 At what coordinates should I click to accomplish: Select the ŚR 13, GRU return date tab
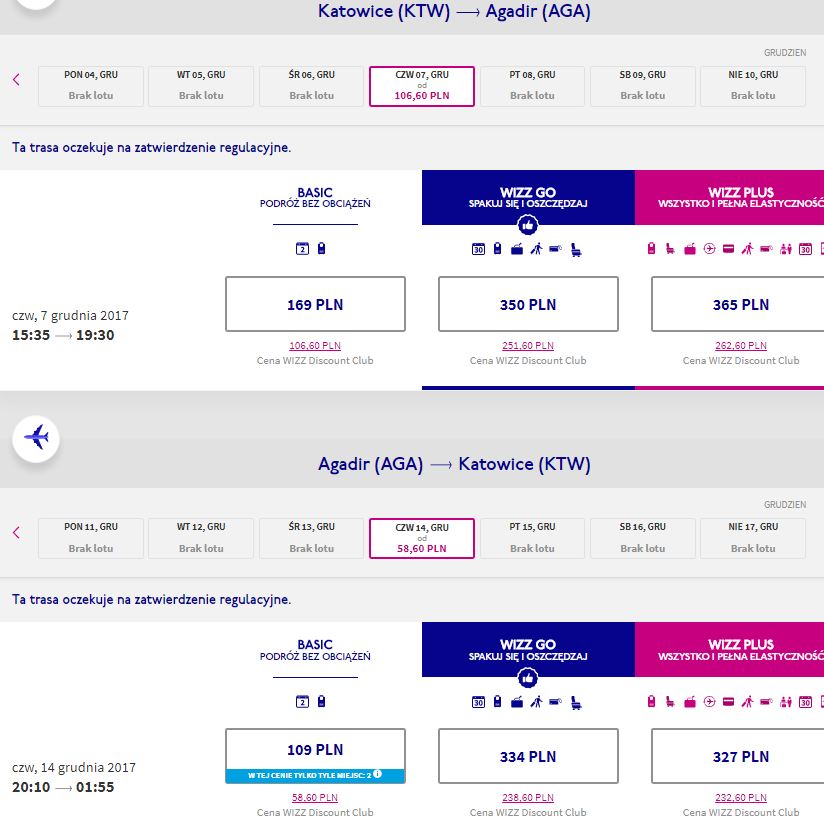pyautogui.click(x=312, y=538)
